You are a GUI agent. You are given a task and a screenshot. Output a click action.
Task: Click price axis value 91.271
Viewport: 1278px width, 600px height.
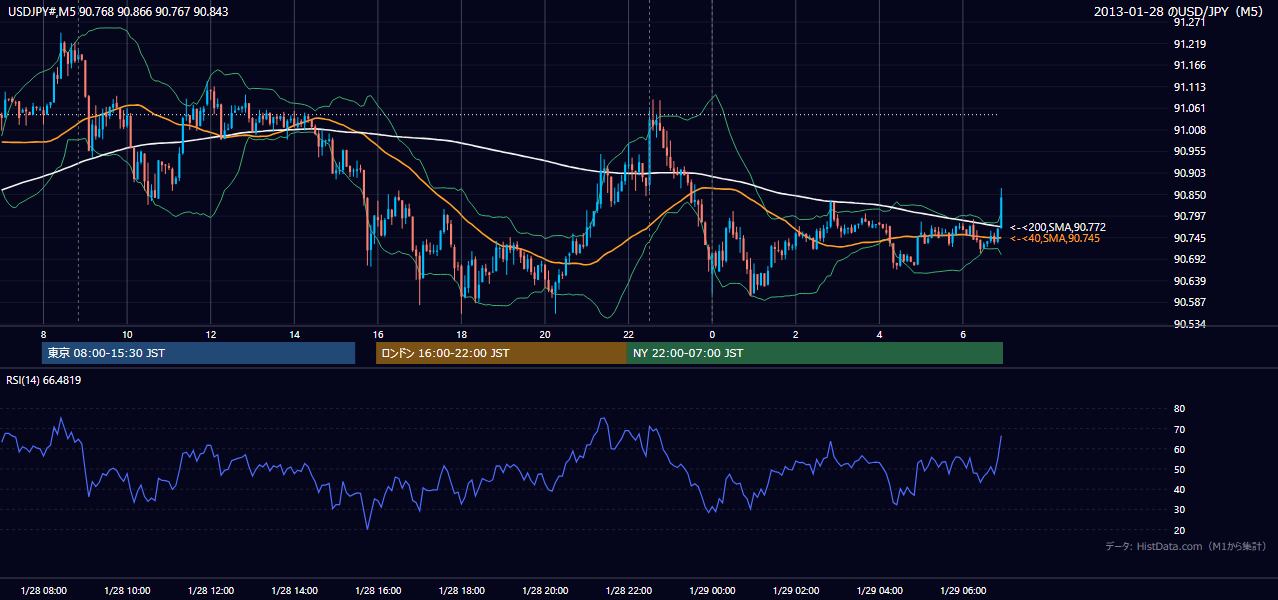(1190, 22)
